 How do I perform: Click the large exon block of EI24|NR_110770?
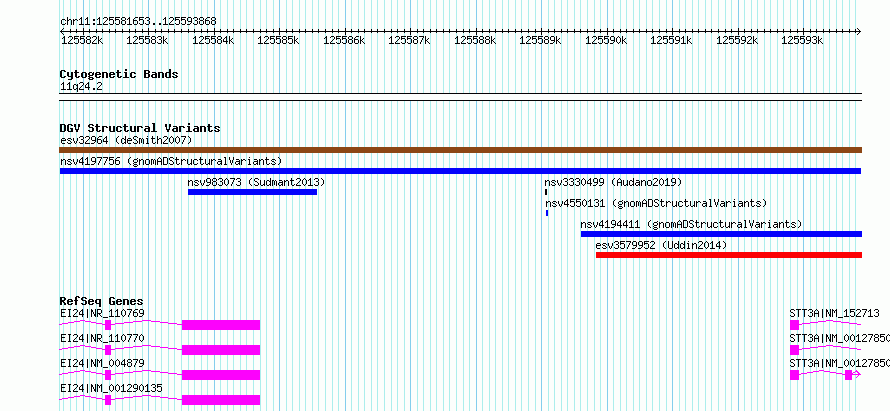(x=221, y=350)
